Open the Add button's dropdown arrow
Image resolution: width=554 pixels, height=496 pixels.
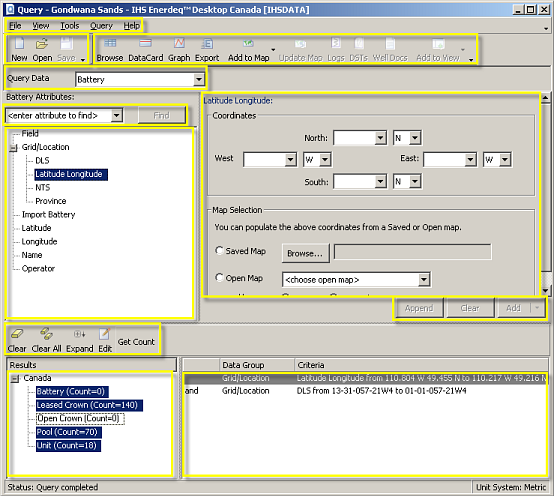[x=537, y=308]
